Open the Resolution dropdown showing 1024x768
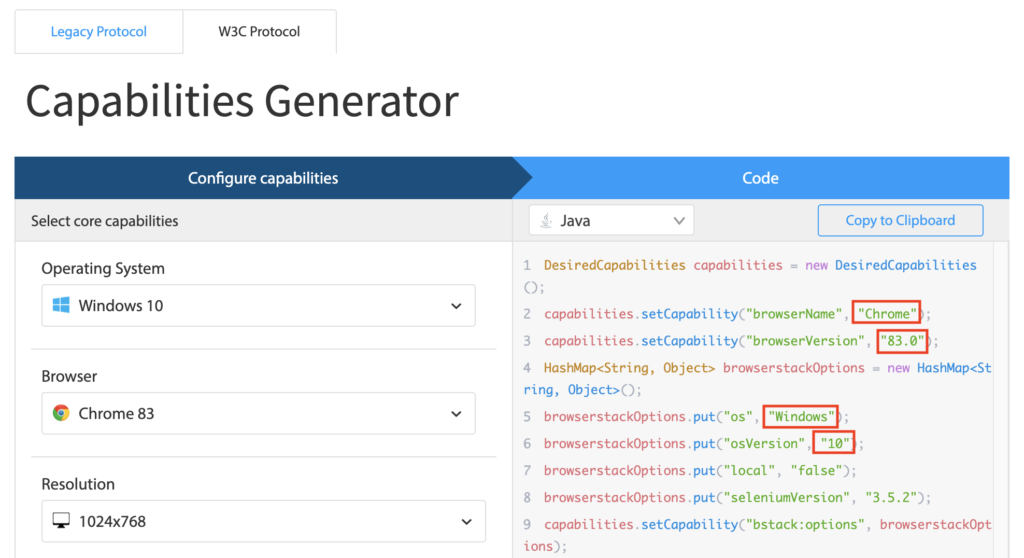Image resolution: width=1024 pixels, height=558 pixels. click(263, 521)
